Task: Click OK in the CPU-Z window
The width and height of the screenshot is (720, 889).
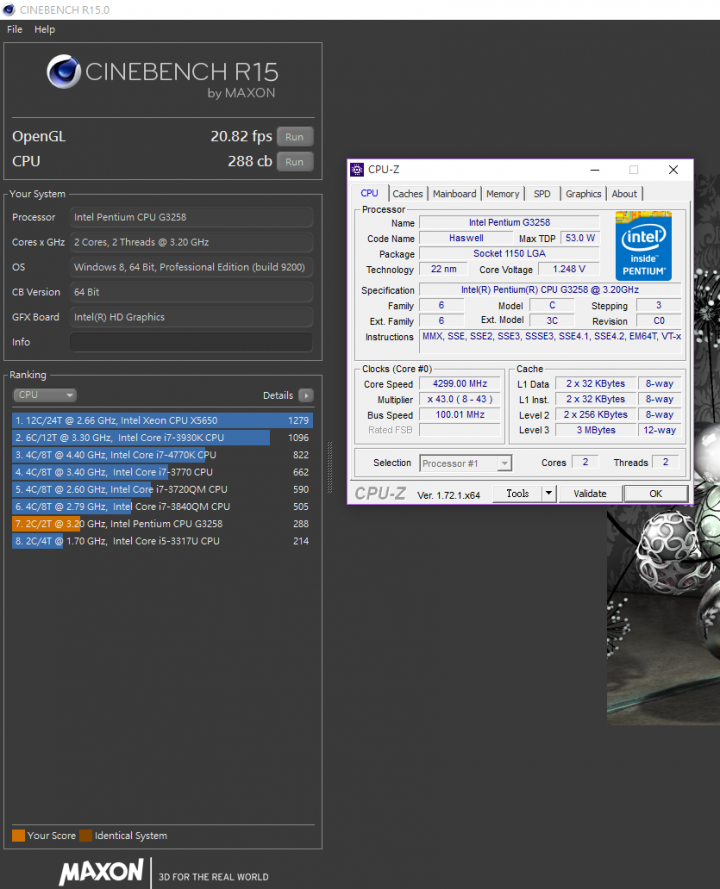Action: [655, 494]
